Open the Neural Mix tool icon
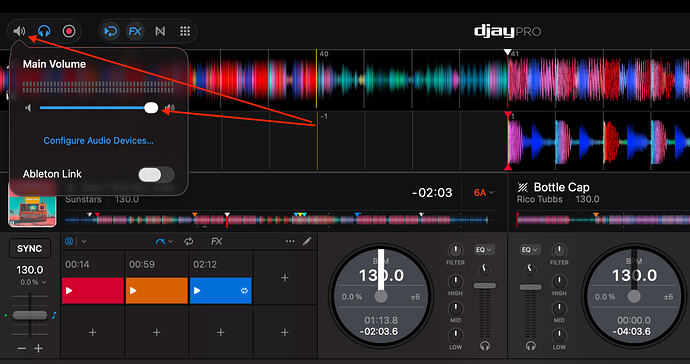This screenshot has height=364, width=690. coord(160,31)
